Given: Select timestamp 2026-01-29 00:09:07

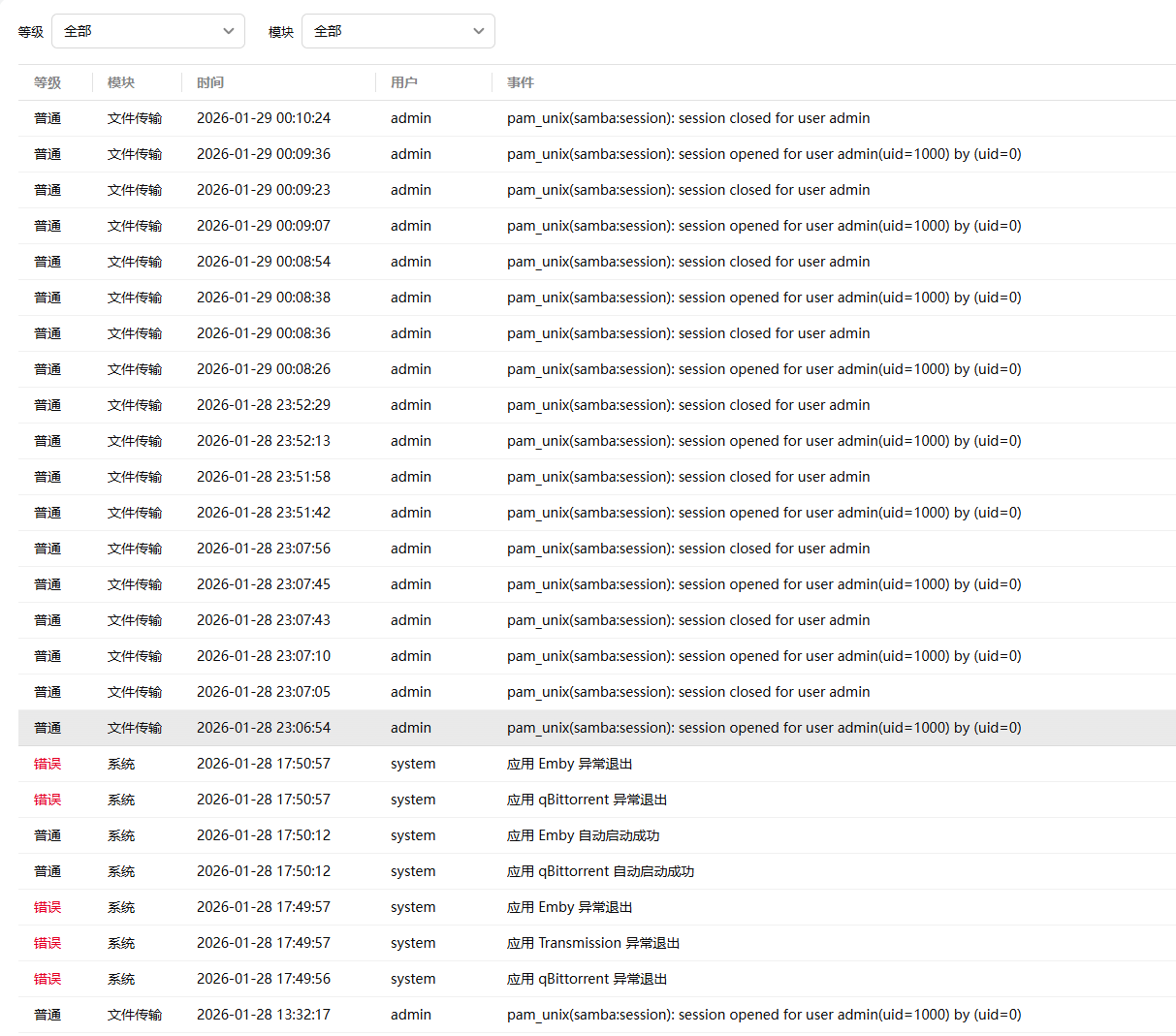Looking at the screenshot, I should click(x=264, y=226).
